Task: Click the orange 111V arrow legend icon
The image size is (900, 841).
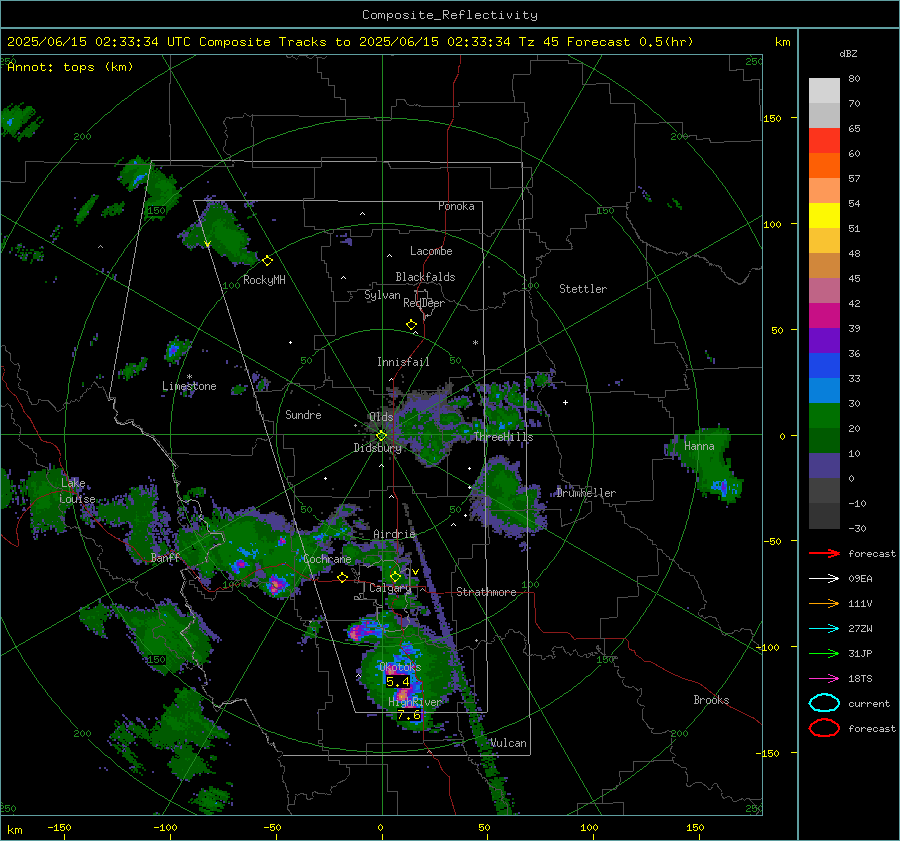Action: pyautogui.click(x=824, y=603)
